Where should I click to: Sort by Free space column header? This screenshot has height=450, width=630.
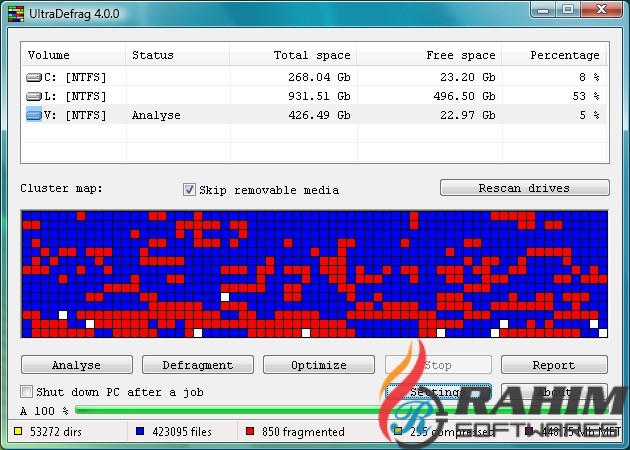pos(429,55)
